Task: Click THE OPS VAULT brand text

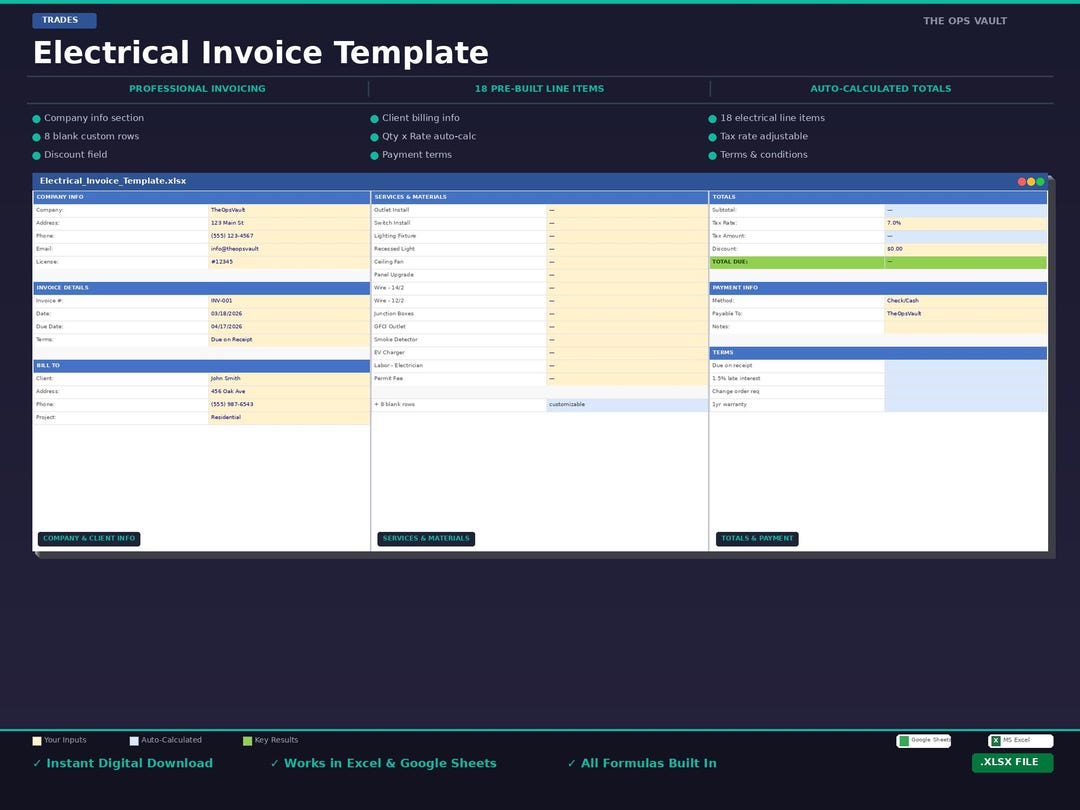Action: (x=964, y=21)
